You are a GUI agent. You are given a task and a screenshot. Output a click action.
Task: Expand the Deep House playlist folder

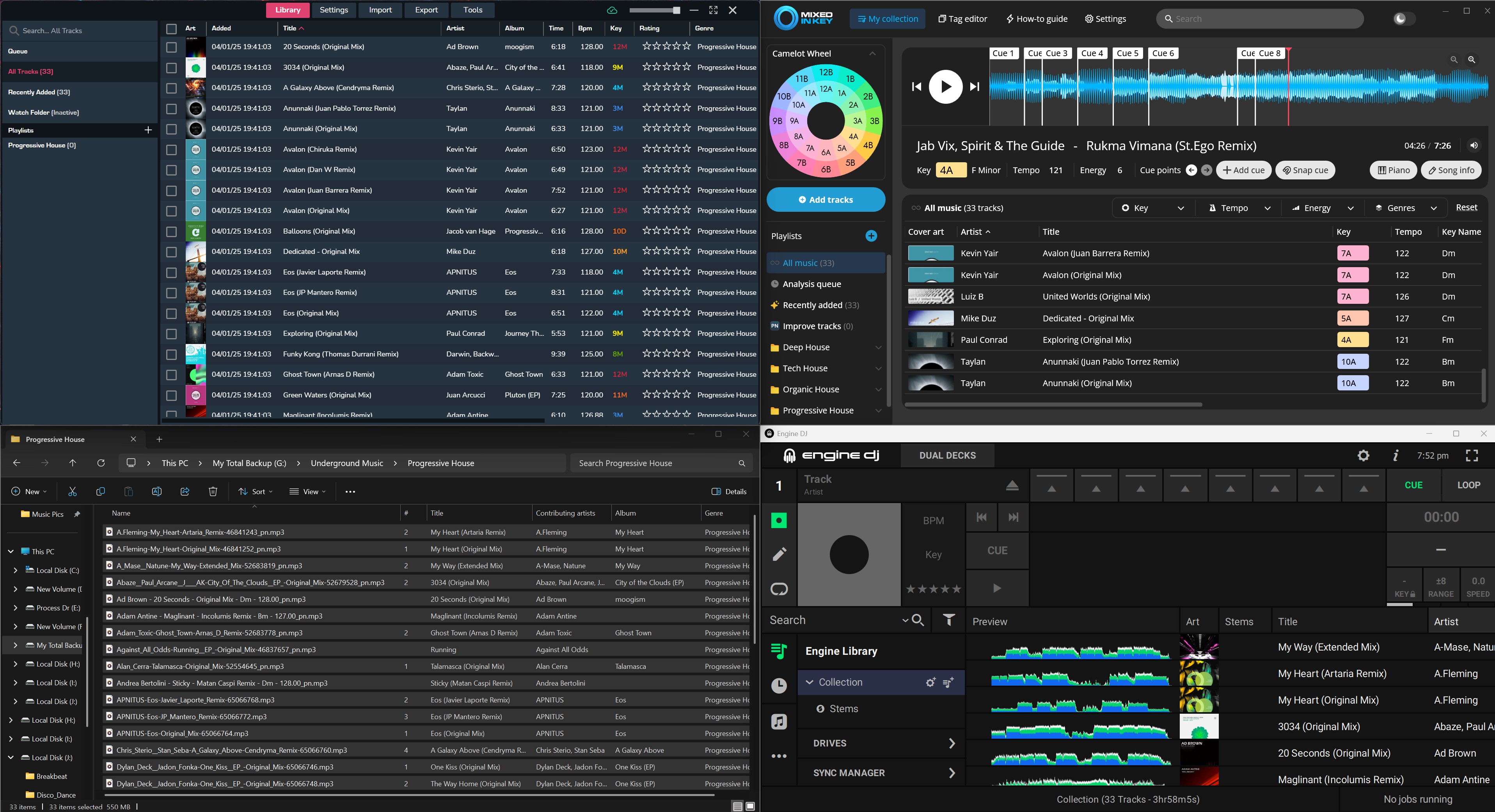(x=878, y=347)
